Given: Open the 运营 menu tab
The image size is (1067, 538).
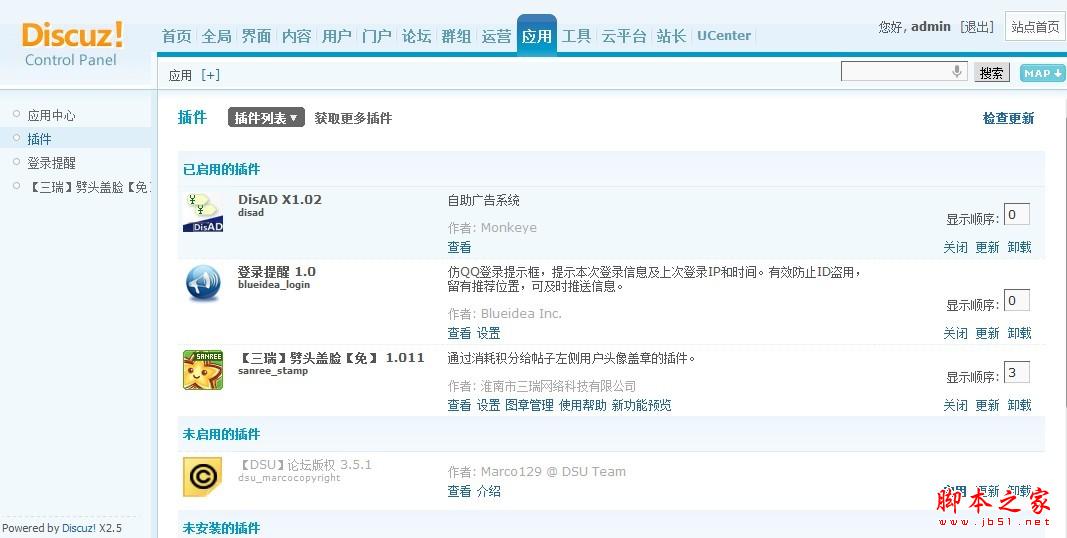Looking at the screenshot, I should pyautogui.click(x=497, y=36).
